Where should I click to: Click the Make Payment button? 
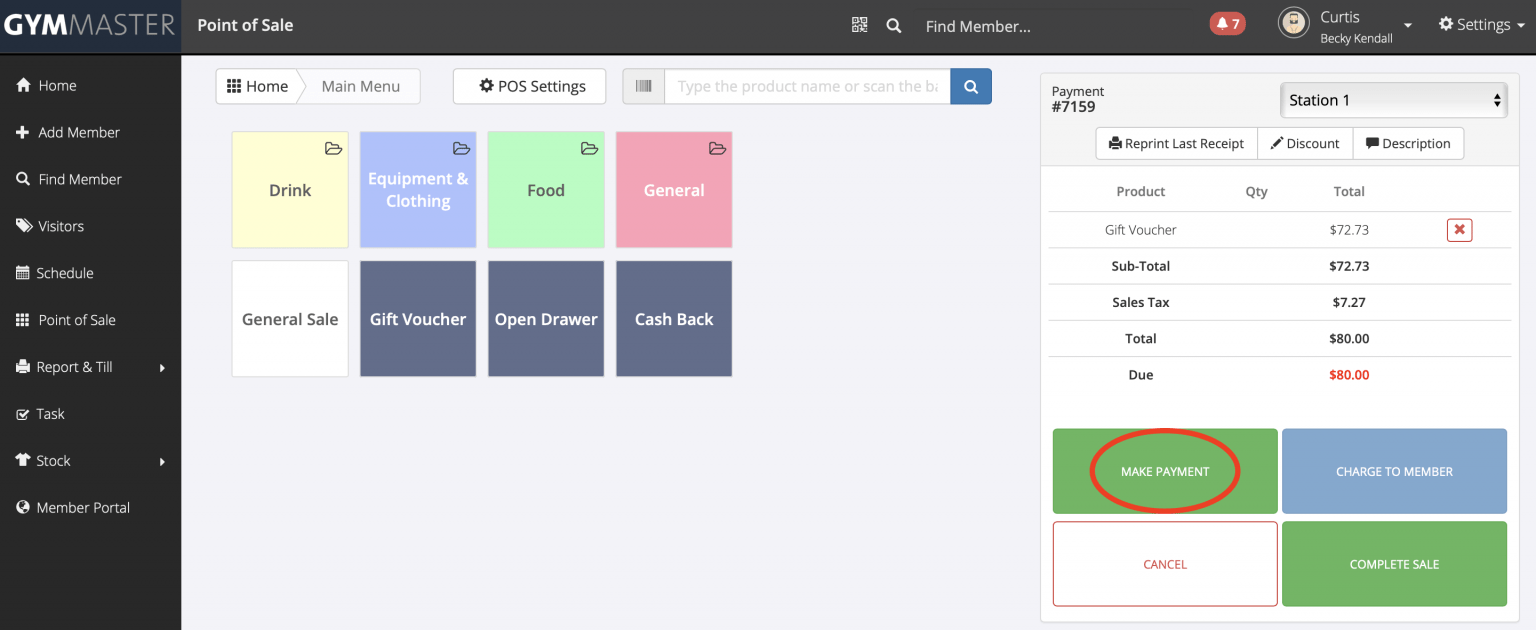1165,471
